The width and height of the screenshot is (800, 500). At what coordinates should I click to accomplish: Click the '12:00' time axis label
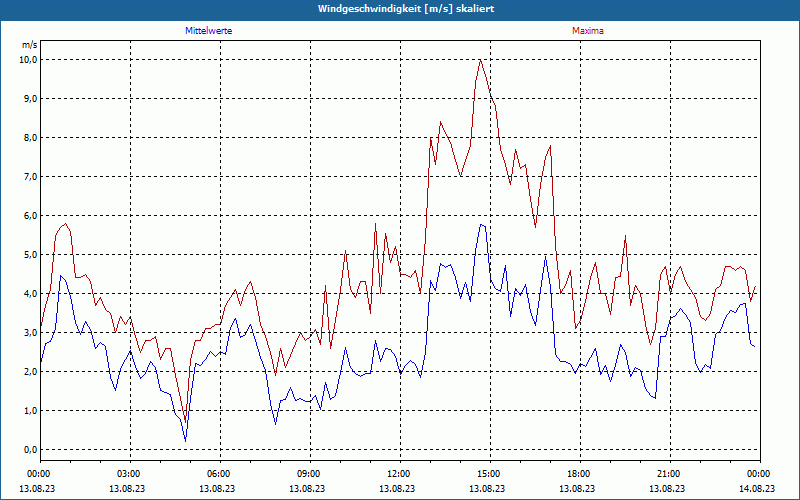point(398,474)
